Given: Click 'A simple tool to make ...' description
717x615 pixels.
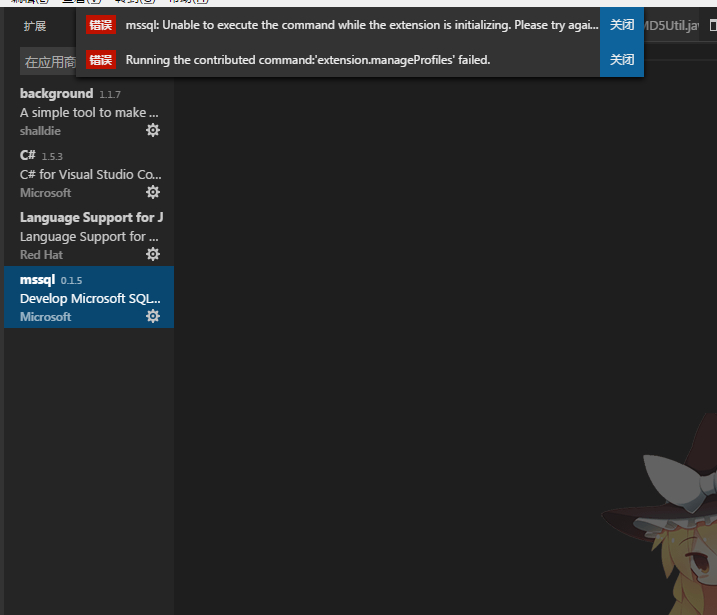Looking at the screenshot, I should point(89,112).
